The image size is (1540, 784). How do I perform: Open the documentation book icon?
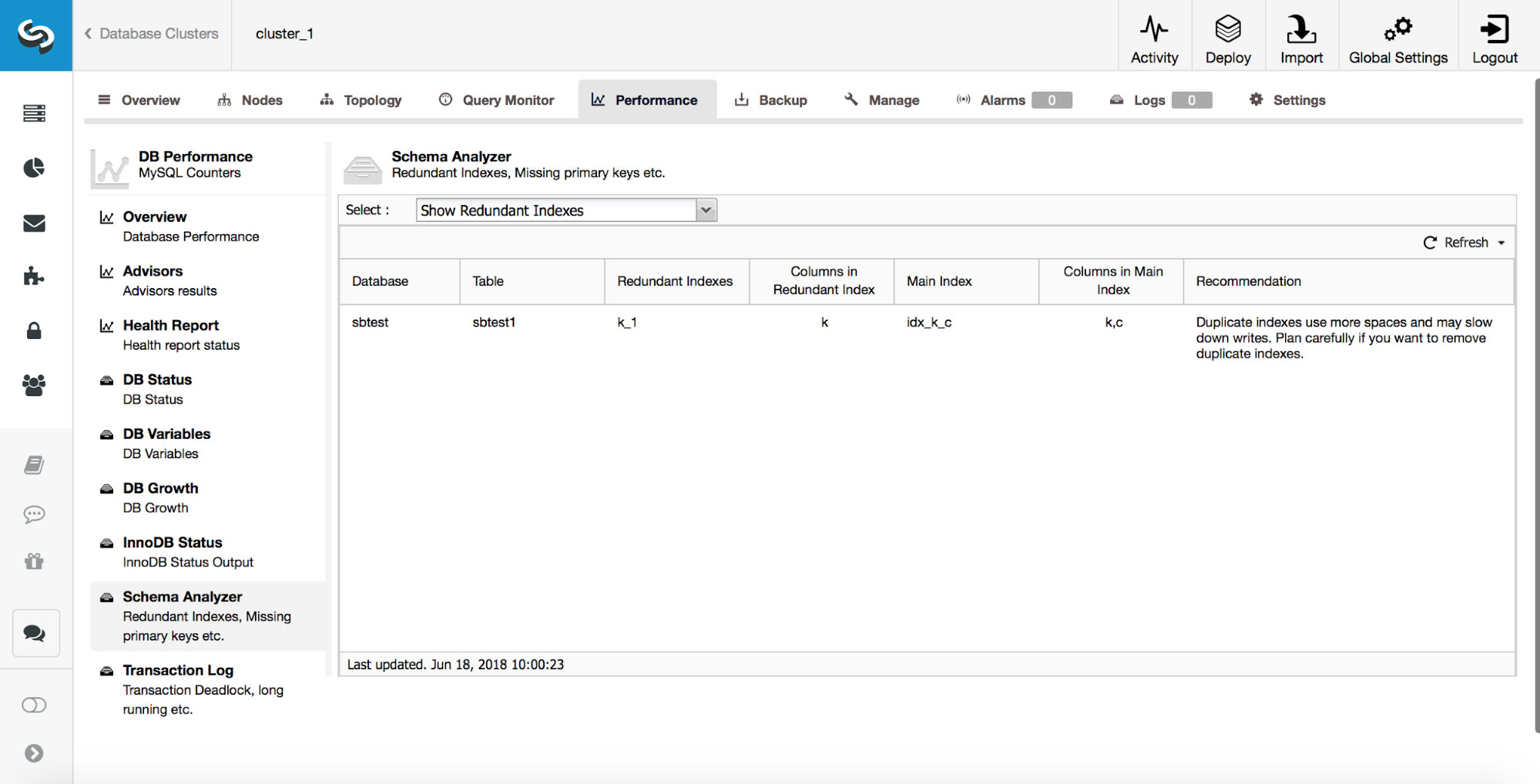(34, 464)
